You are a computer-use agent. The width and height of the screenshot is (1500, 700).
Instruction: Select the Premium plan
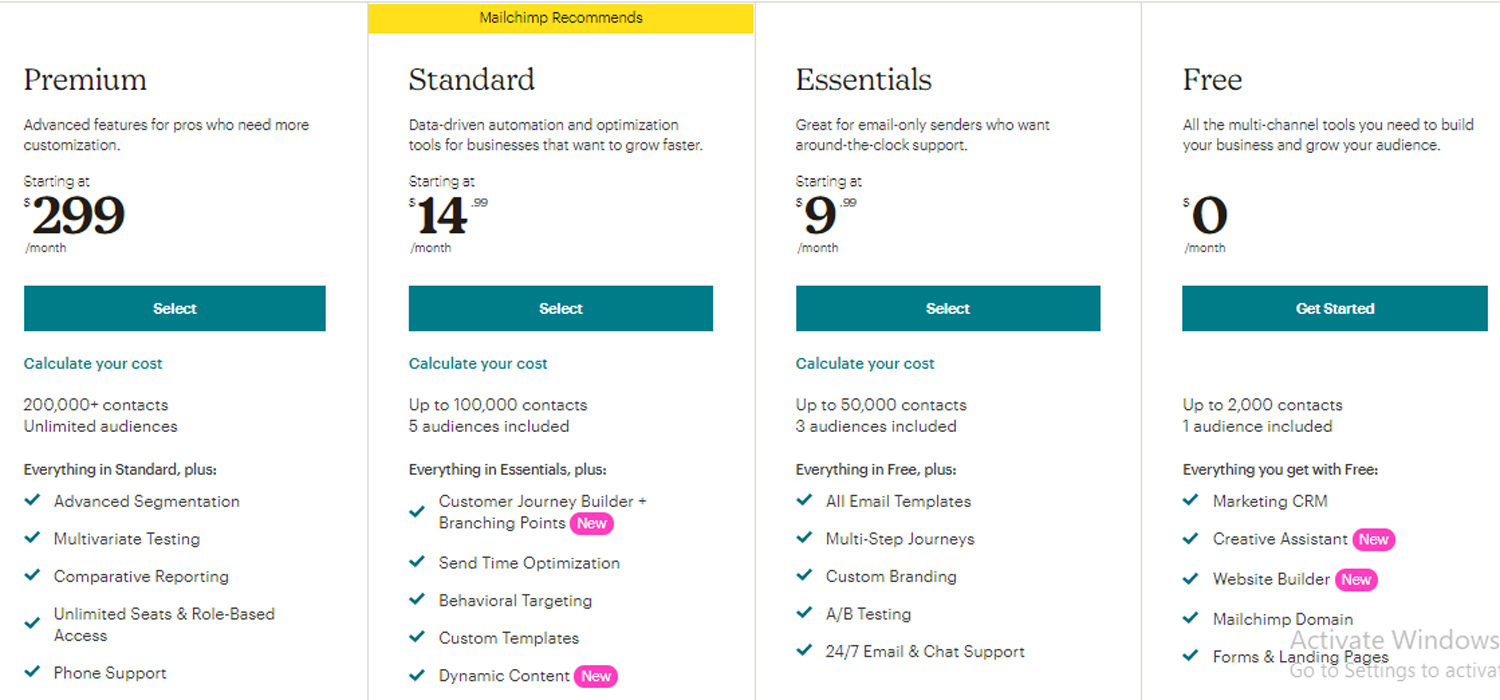coord(175,308)
